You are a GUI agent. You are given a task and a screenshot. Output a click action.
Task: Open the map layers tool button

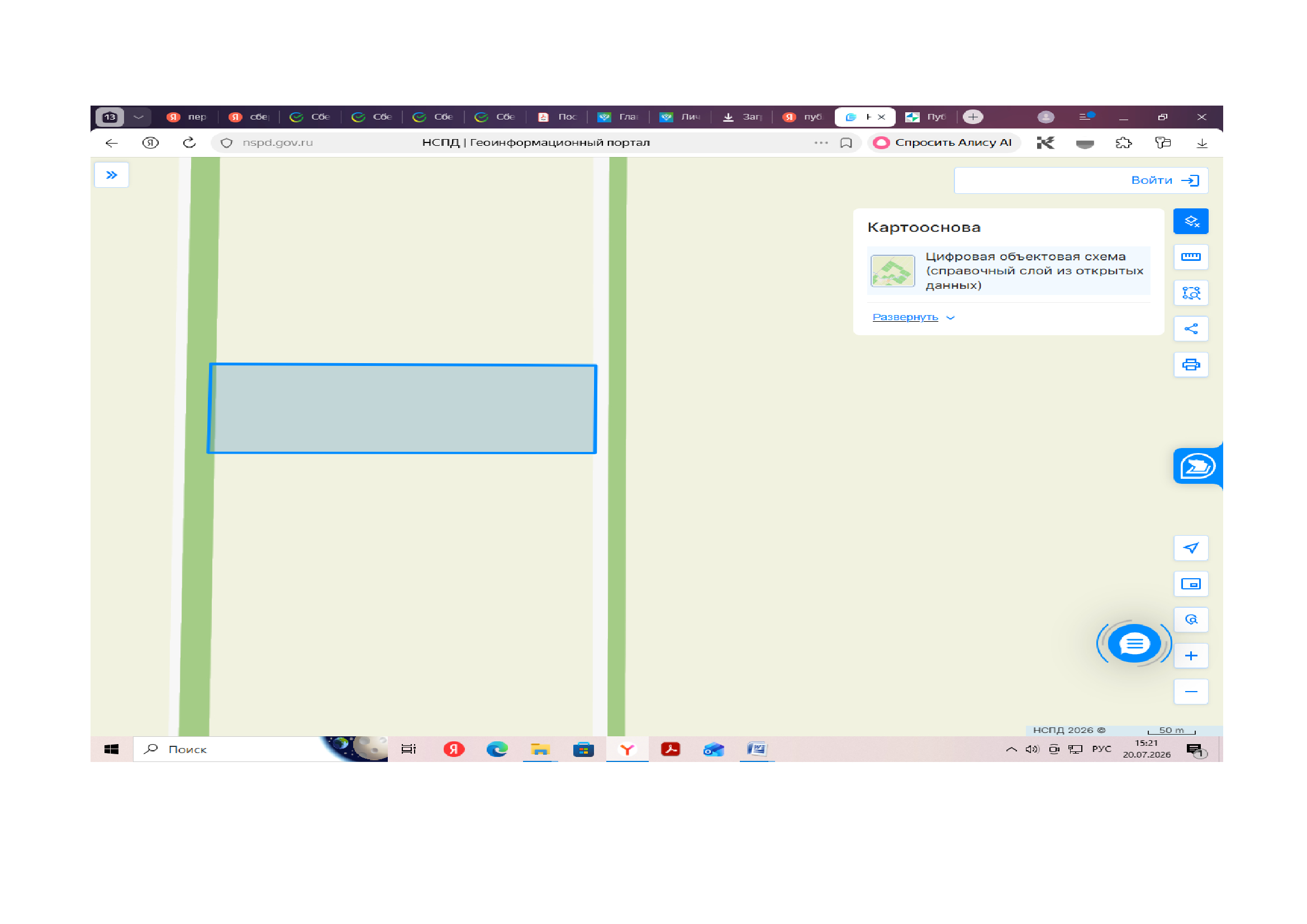click(1190, 221)
